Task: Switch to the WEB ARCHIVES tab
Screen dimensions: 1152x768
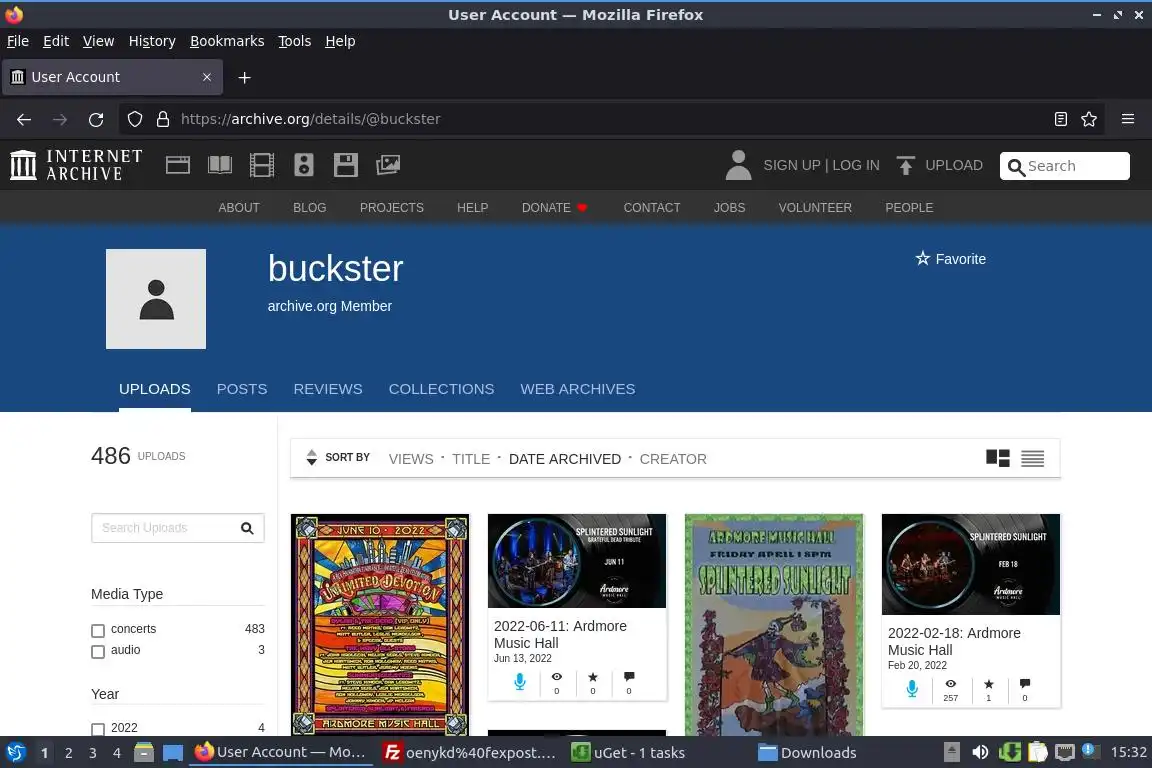Action: [x=577, y=389]
